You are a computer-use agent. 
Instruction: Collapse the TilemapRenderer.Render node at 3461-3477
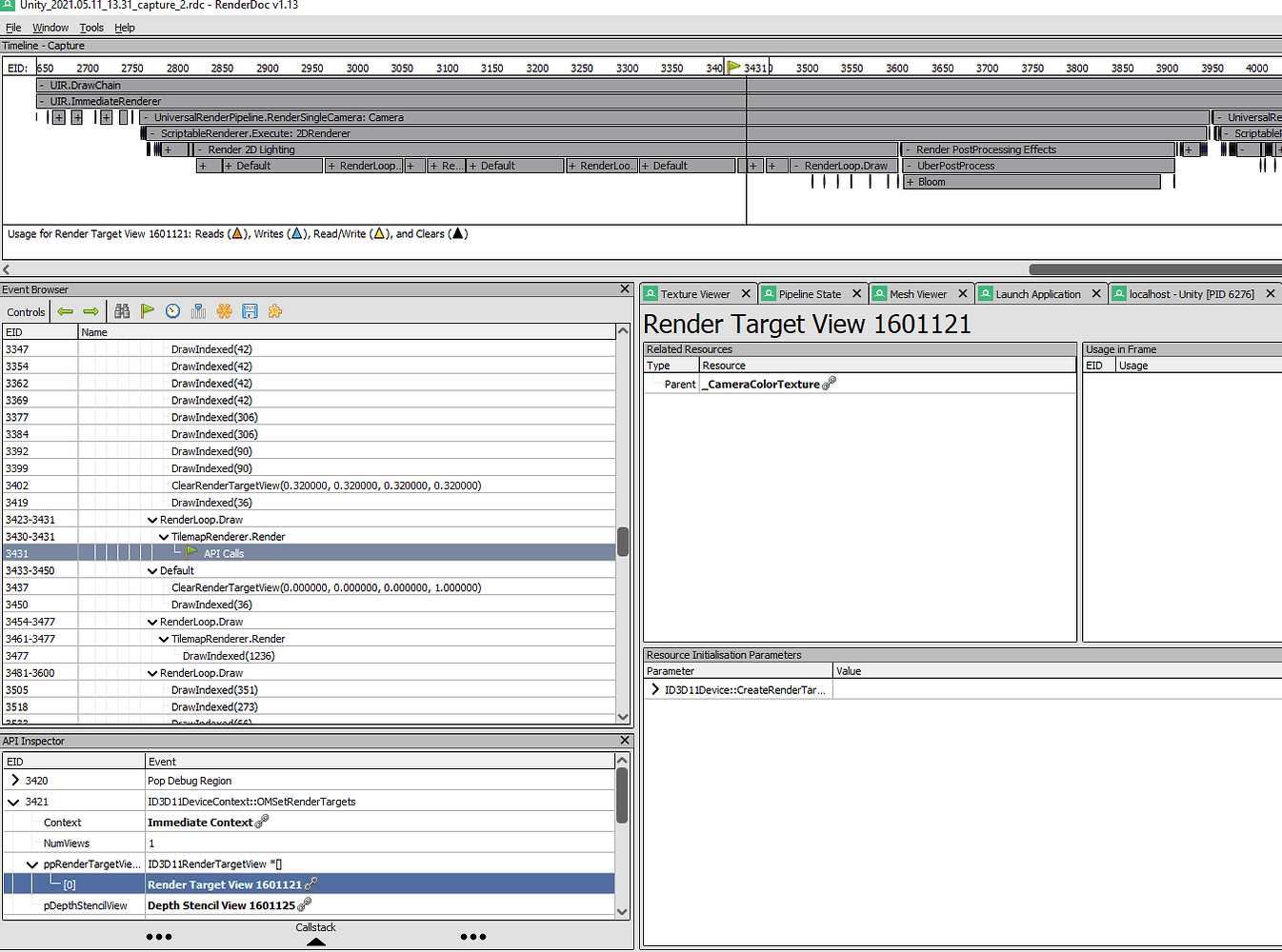point(163,639)
